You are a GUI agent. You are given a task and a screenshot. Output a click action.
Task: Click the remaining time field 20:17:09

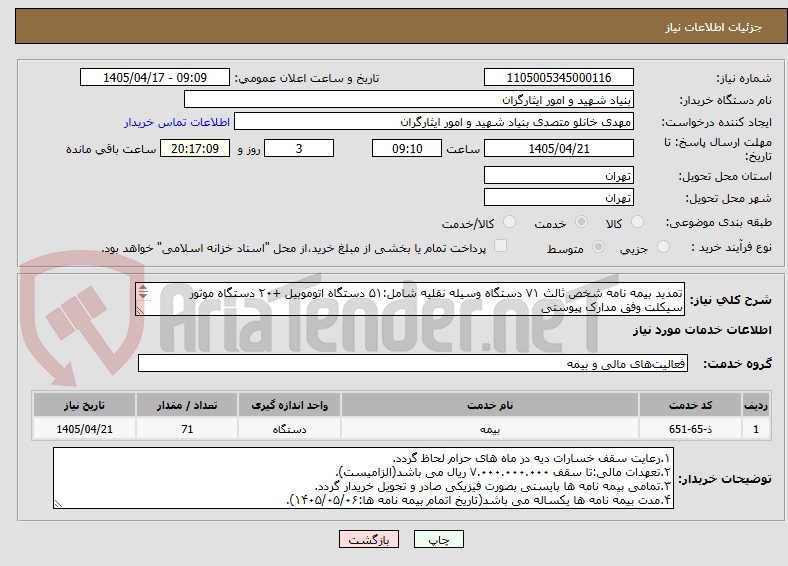(195, 148)
